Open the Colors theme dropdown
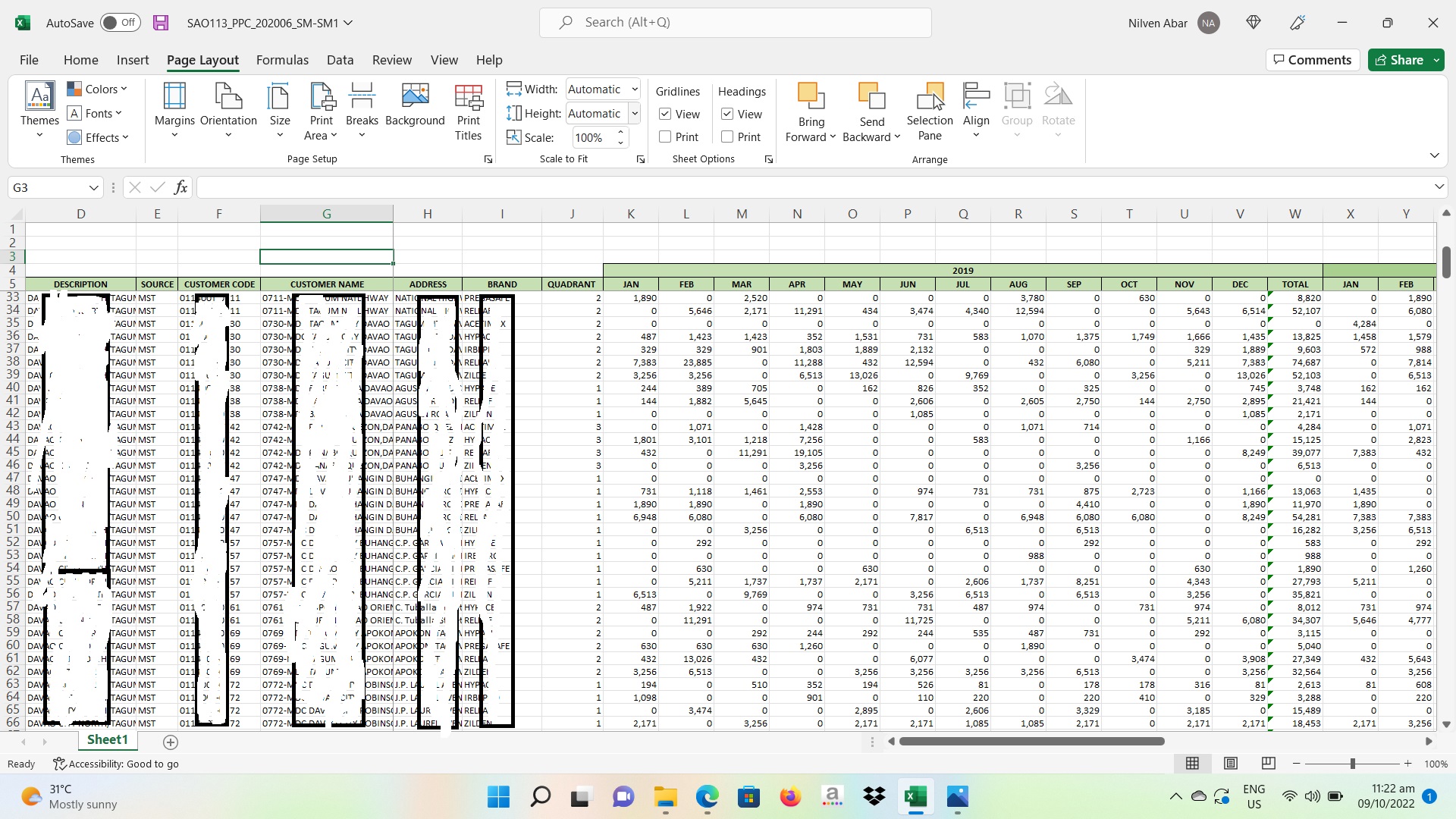 coord(97,89)
